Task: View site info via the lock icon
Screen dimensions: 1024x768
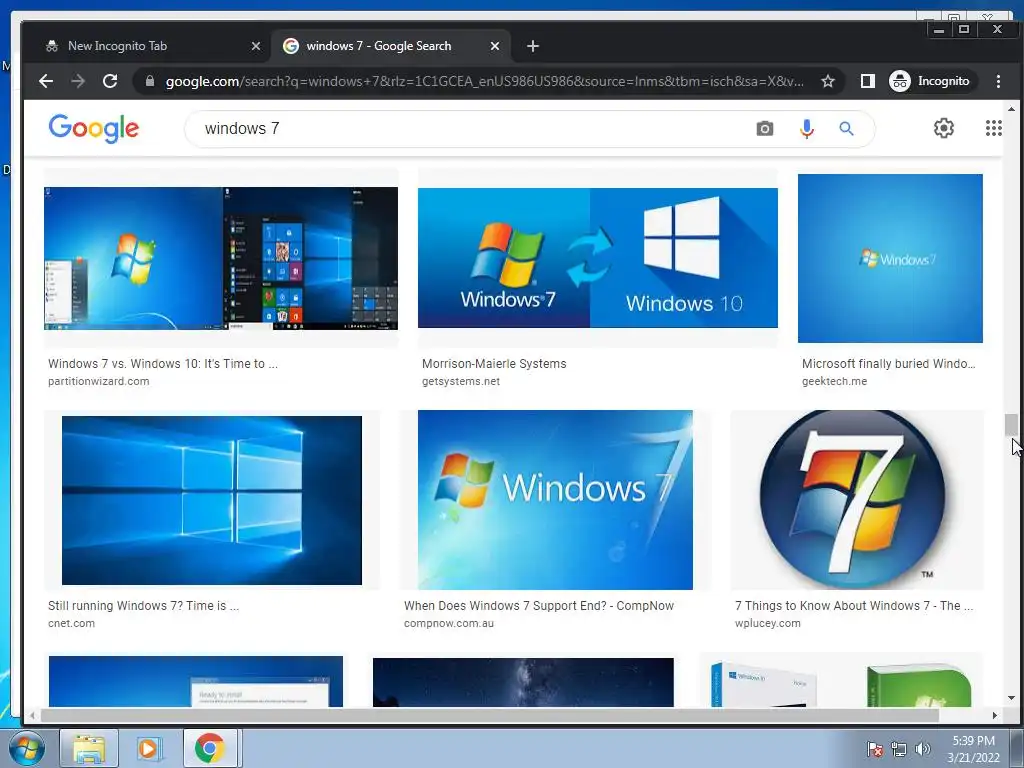Action: tap(150, 81)
